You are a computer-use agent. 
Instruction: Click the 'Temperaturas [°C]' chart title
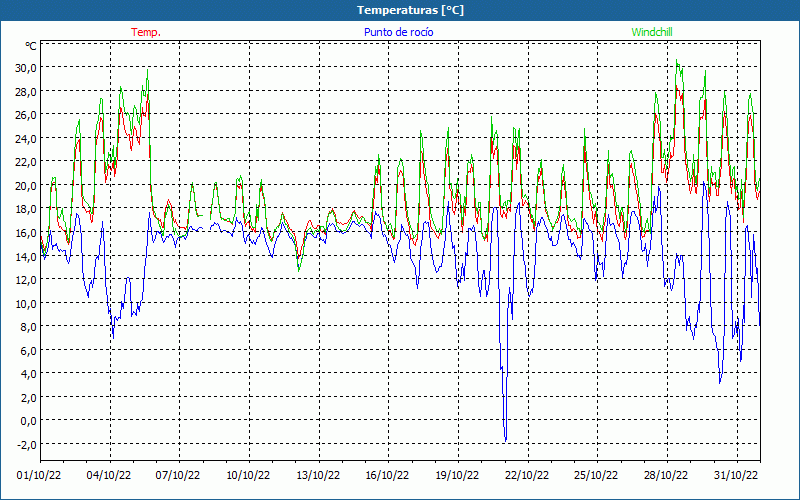click(410, 10)
